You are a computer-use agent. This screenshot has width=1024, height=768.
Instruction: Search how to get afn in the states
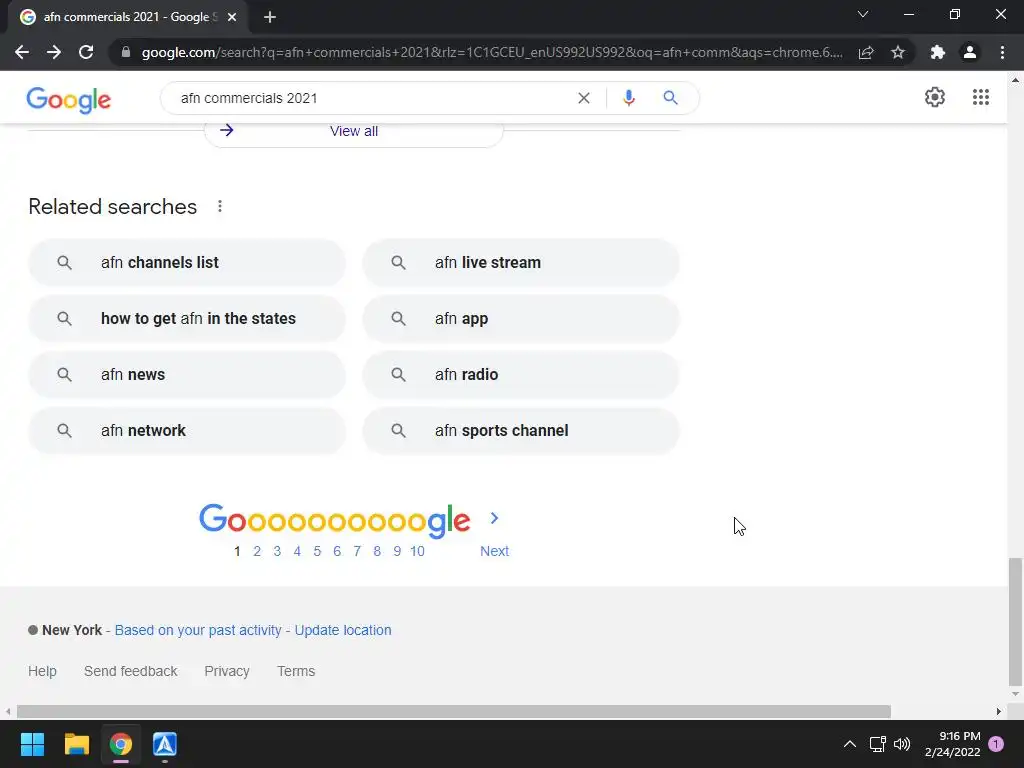(187, 319)
